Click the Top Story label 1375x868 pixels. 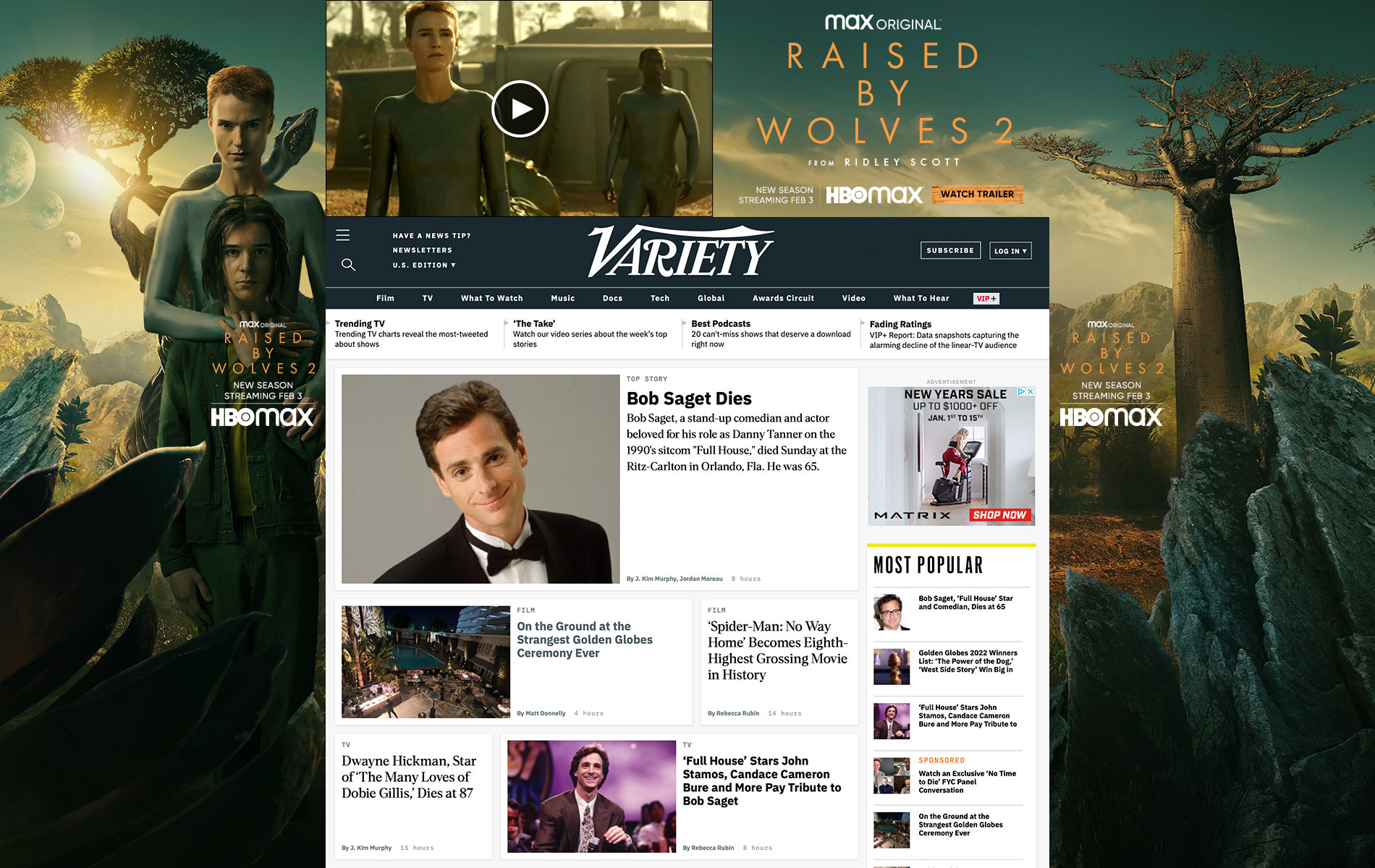(647, 379)
